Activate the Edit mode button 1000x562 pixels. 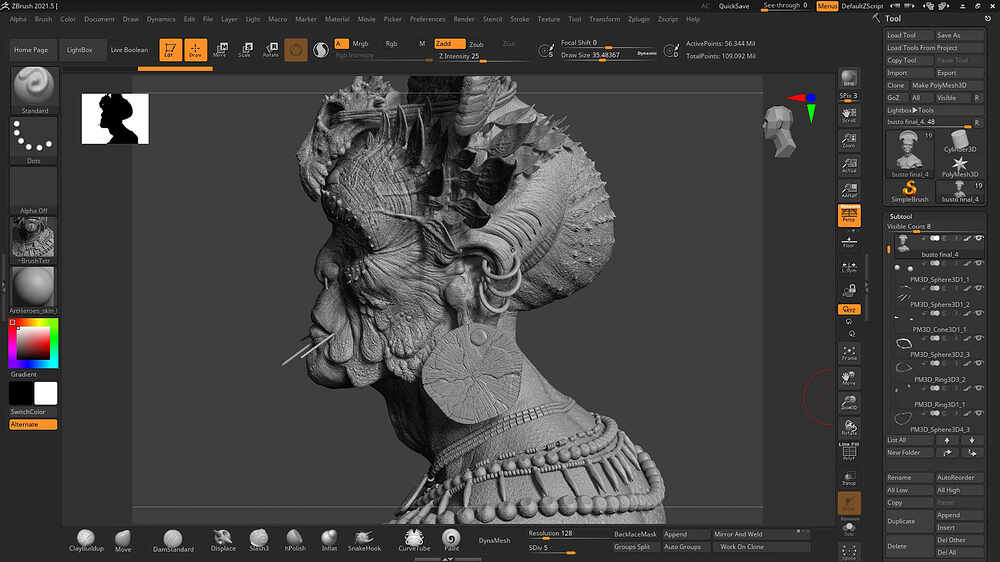click(x=170, y=50)
